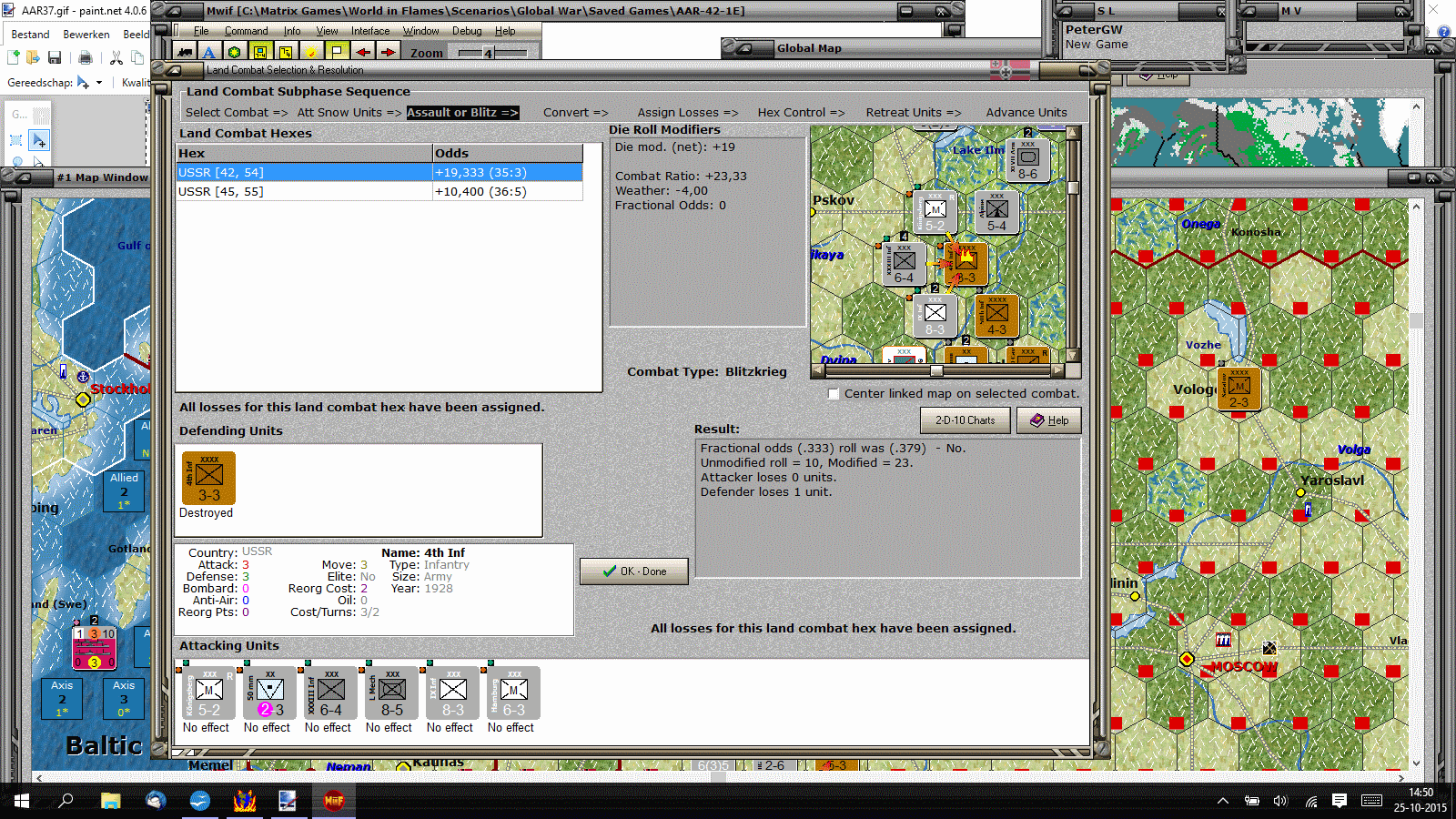This screenshot has height=819, width=1456.
Task: Click the yellow sunburst toolbar icon
Action: [x=311, y=52]
